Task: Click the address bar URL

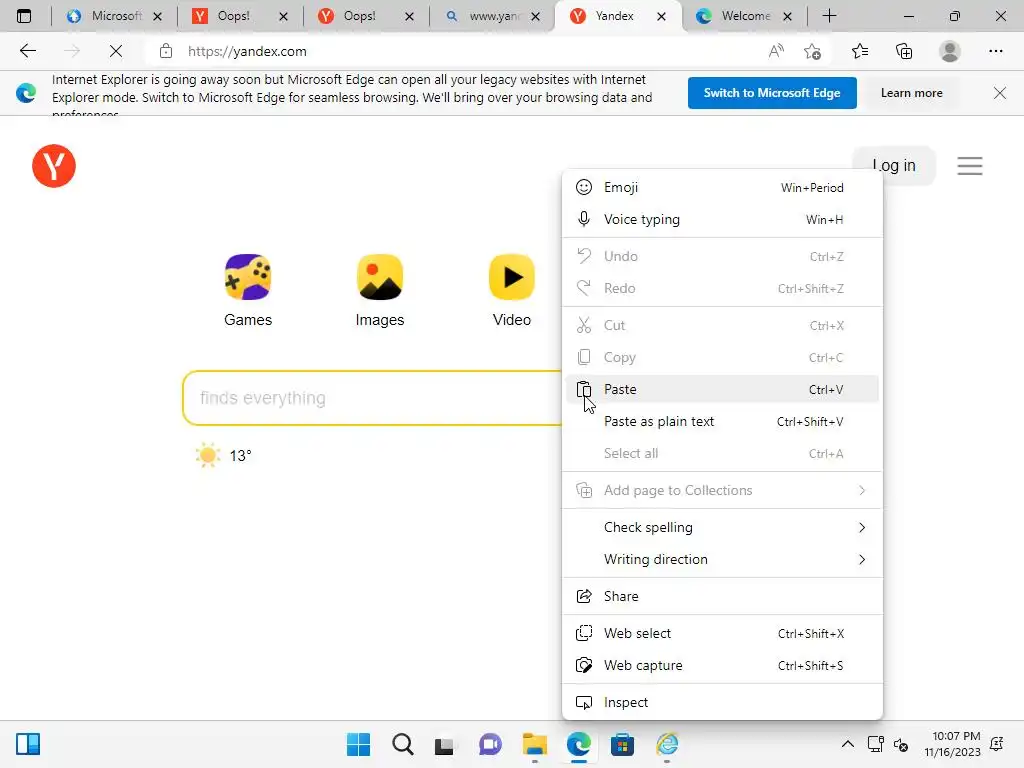Action: [x=247, y=51]
